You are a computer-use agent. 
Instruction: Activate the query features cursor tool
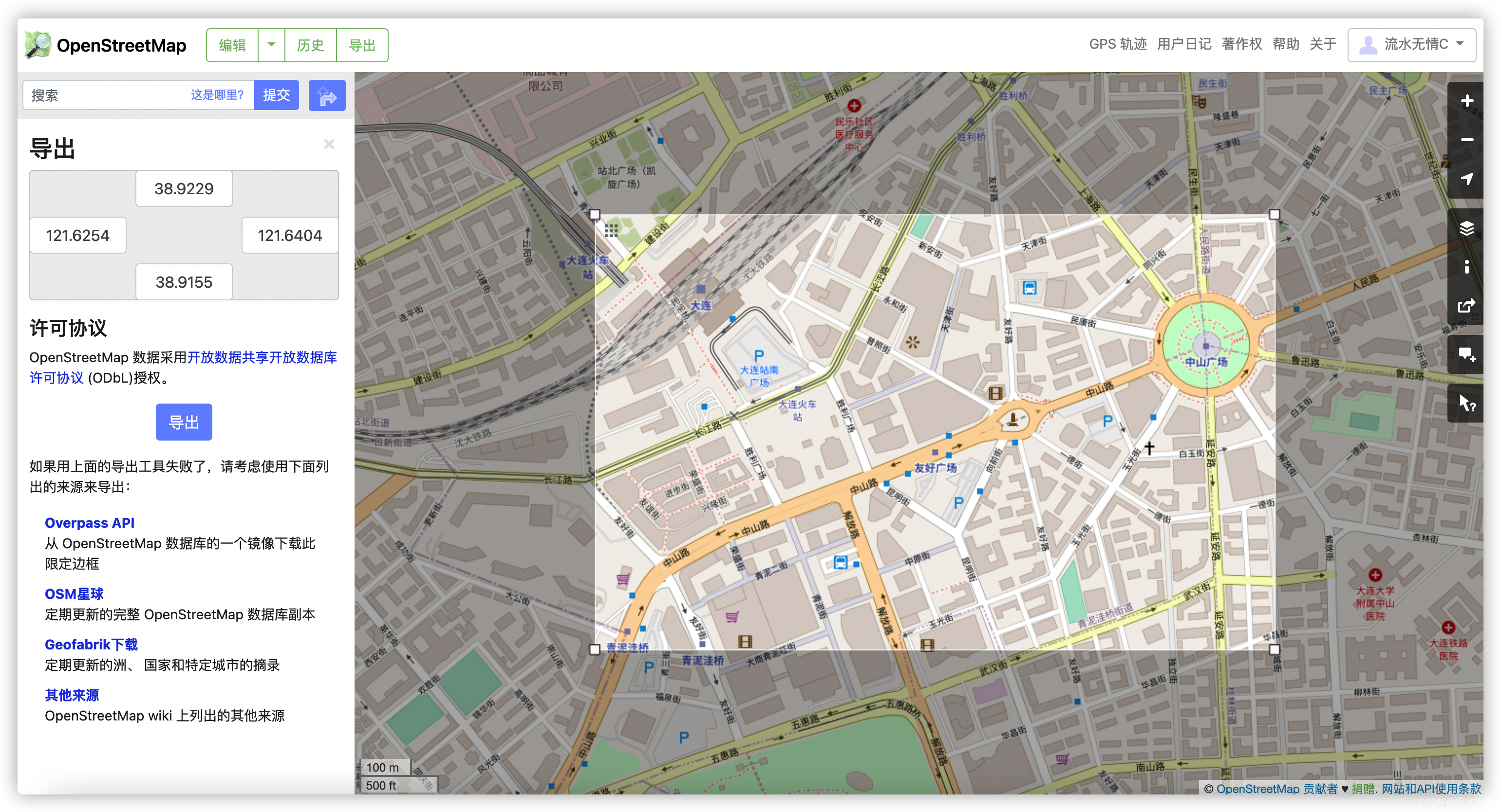tap(1466, 403)
